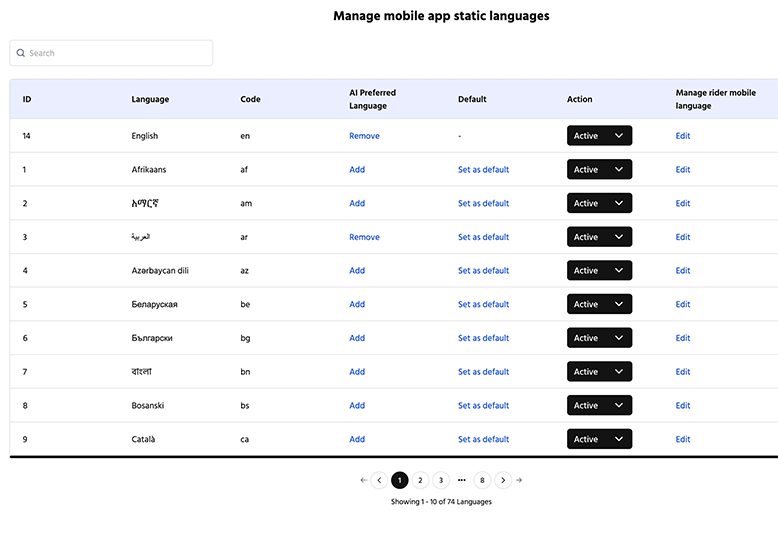
Task: Click the AI Preferred Language header
Action: [373, 99]
